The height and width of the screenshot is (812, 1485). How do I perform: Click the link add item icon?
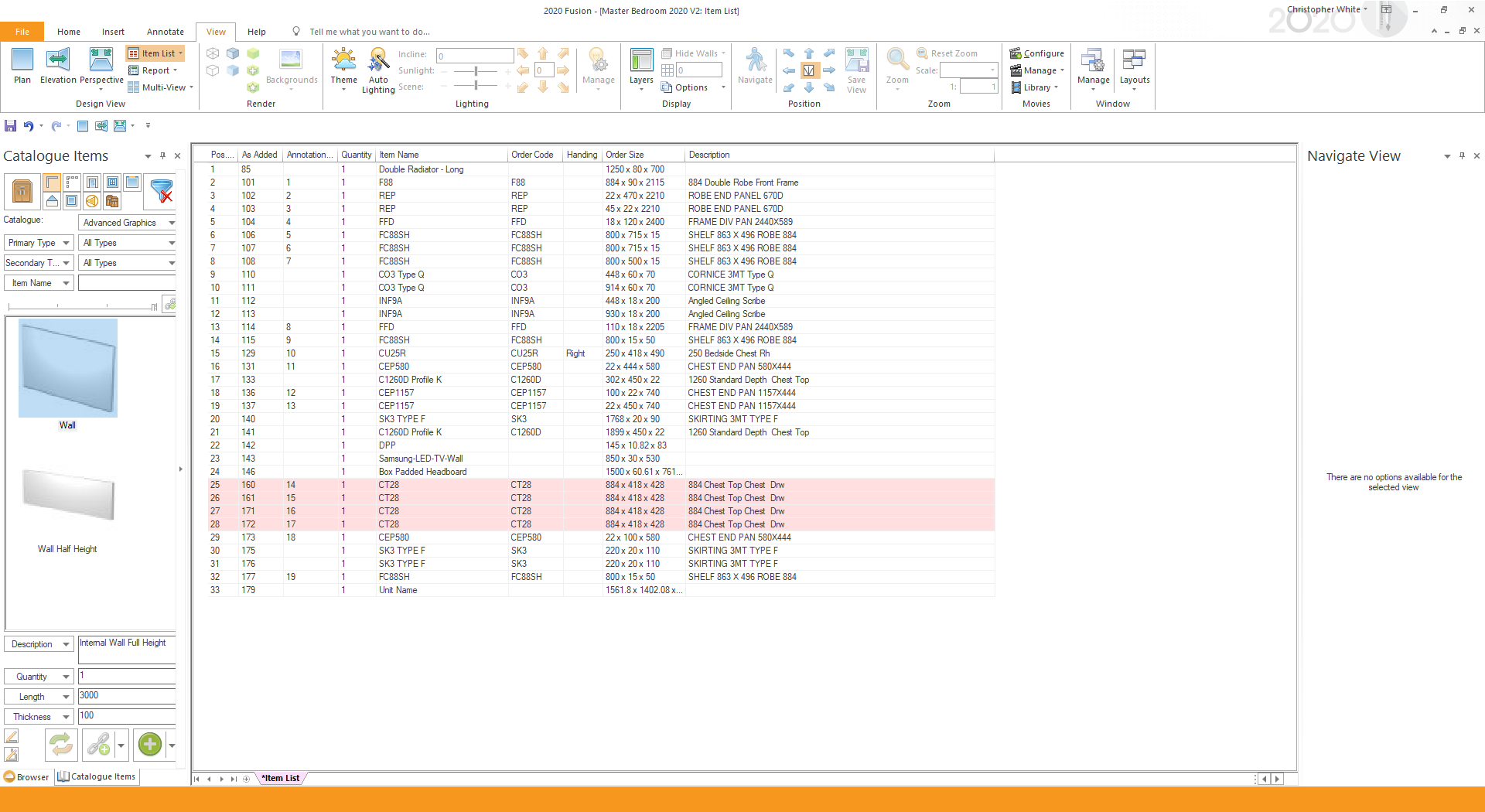98,745
